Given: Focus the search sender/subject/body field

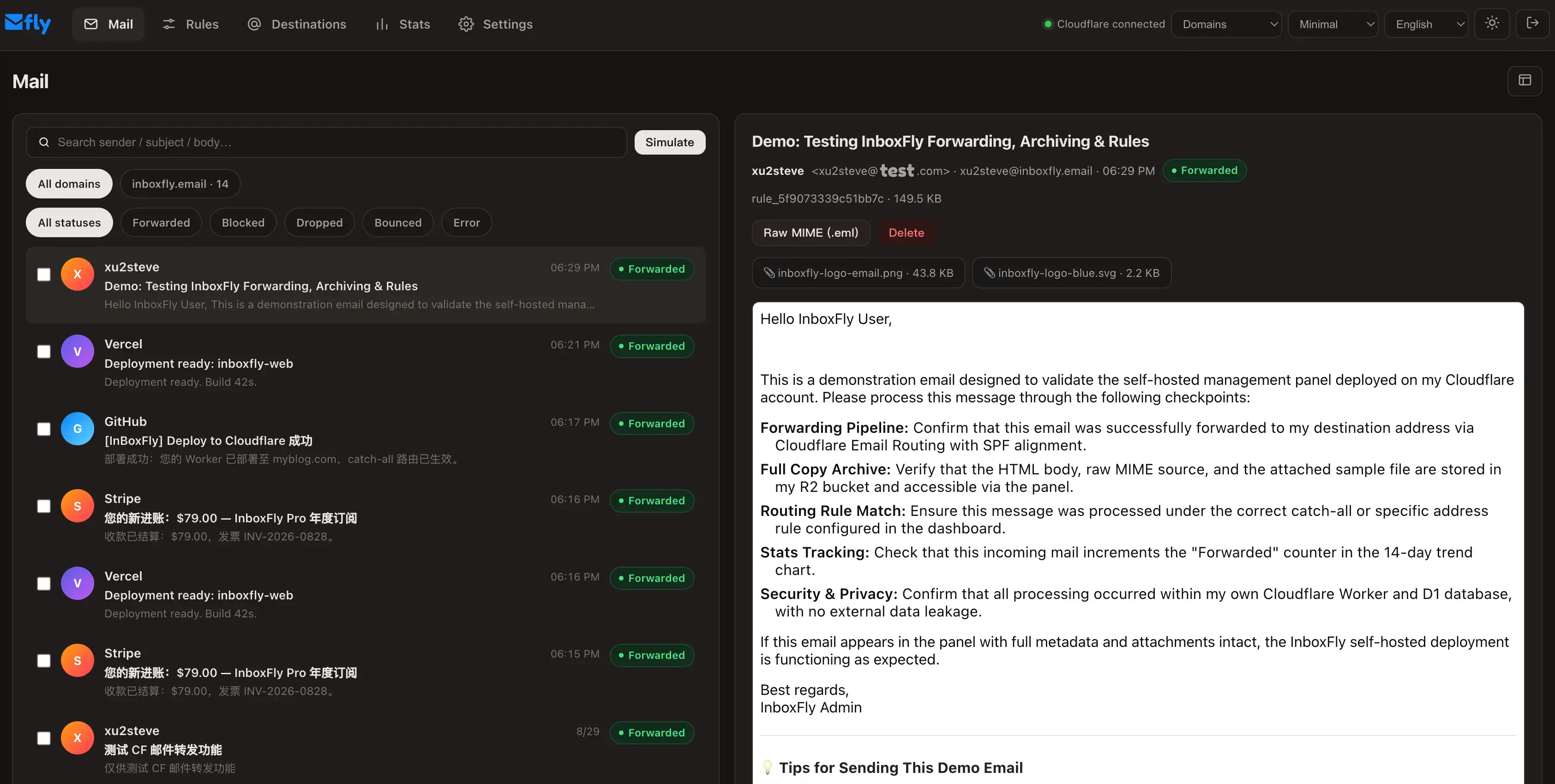Looking at the screenshot, I should 327,143.
